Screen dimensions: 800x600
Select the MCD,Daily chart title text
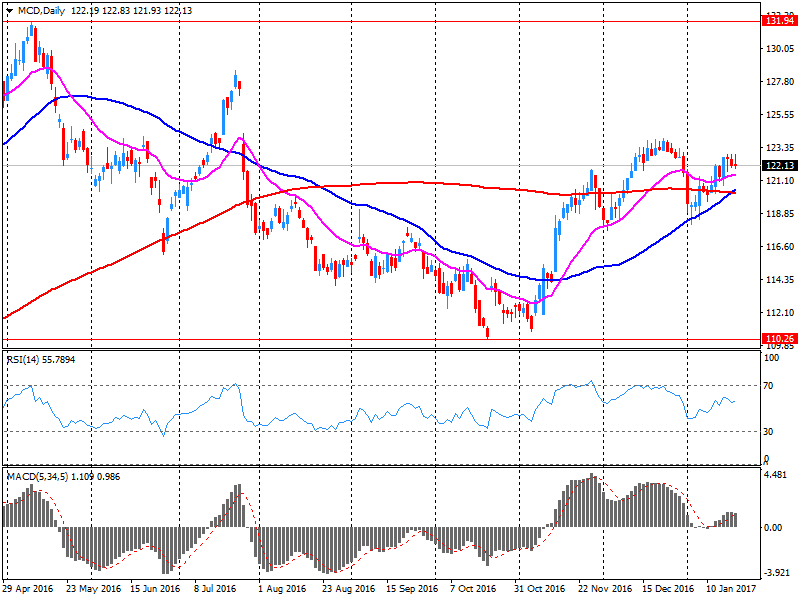coord(41,11)
